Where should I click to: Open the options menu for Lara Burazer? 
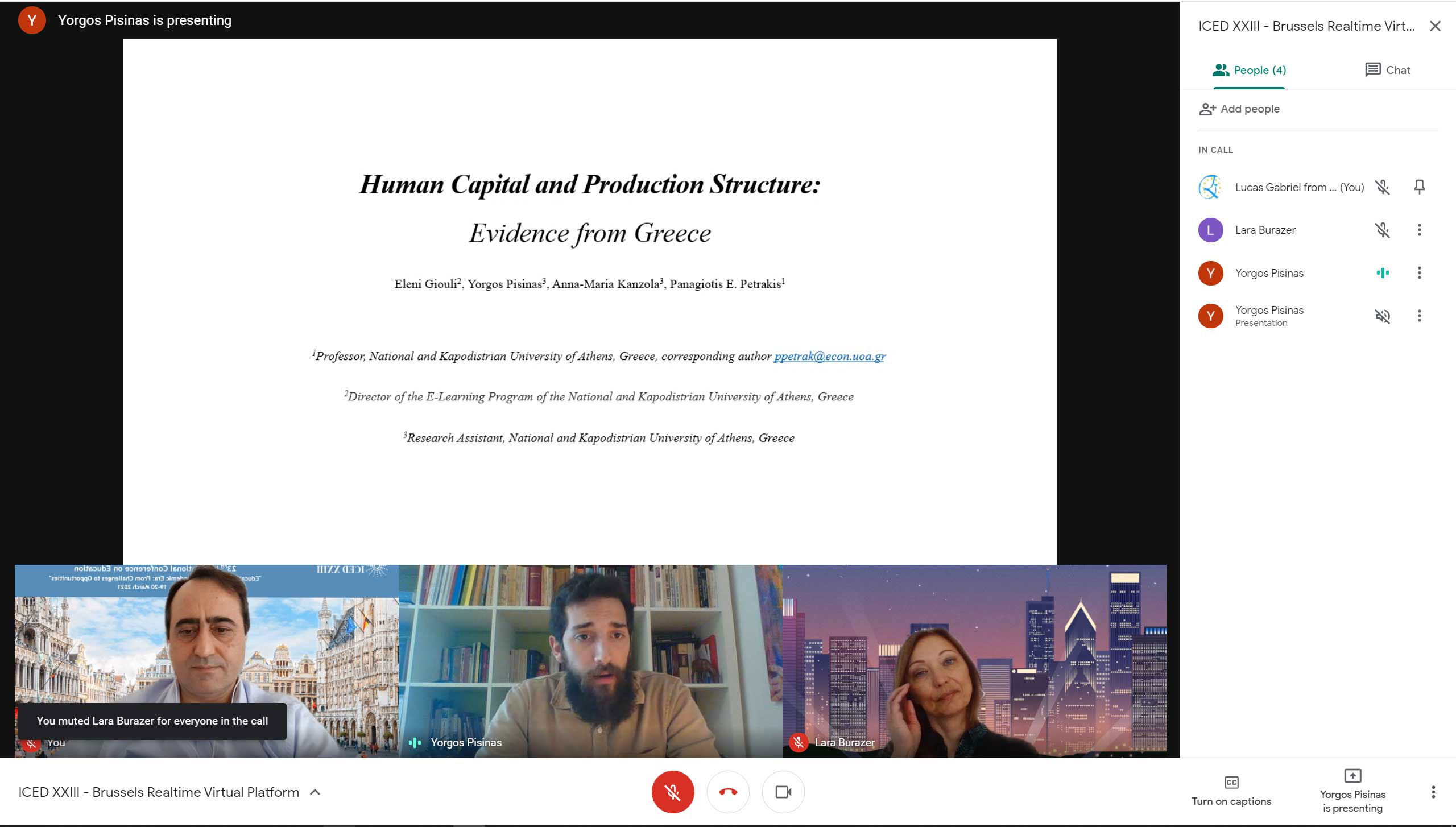click(1419, 230)
